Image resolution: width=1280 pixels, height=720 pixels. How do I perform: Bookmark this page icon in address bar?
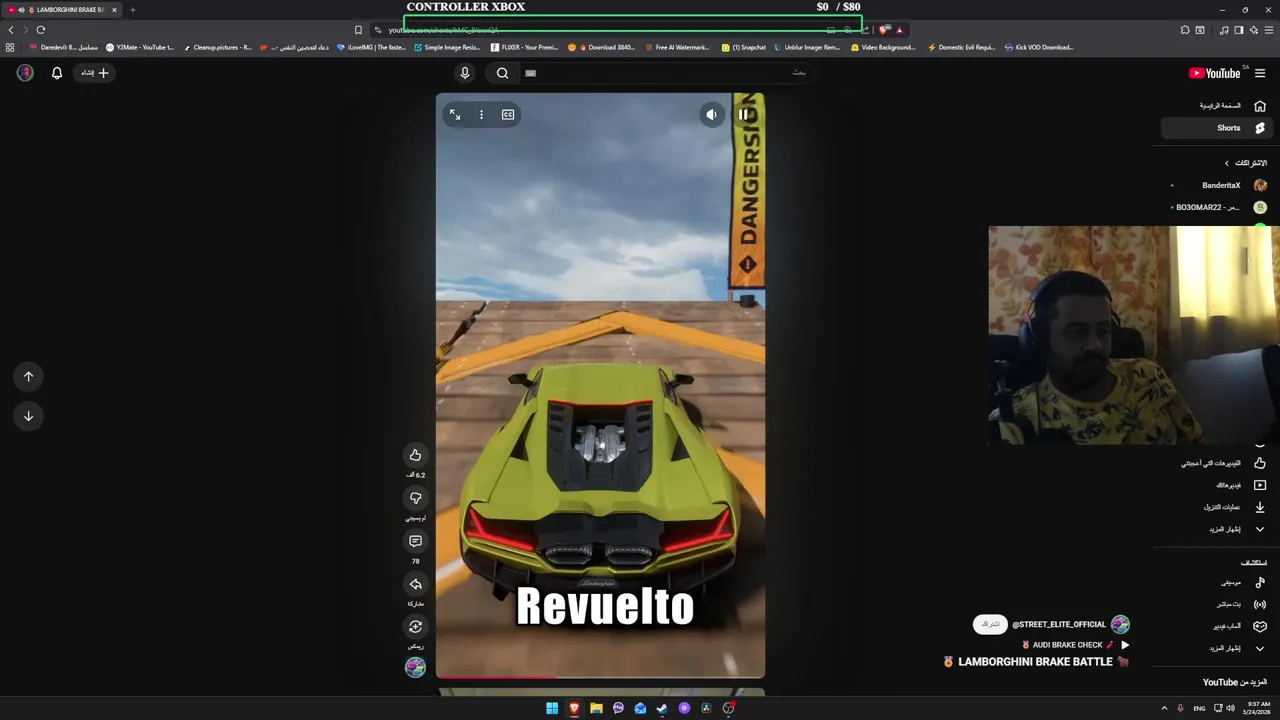[358, 30]
